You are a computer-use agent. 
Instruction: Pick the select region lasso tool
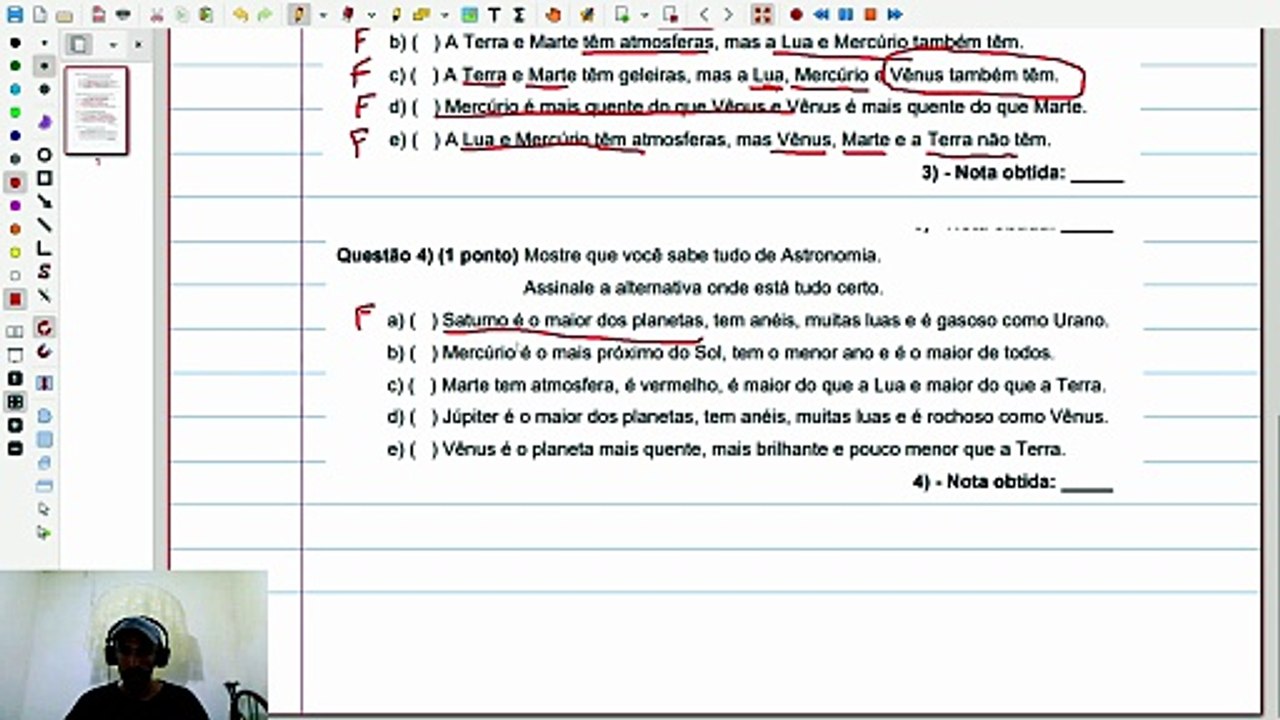click(x=45, y=415)
